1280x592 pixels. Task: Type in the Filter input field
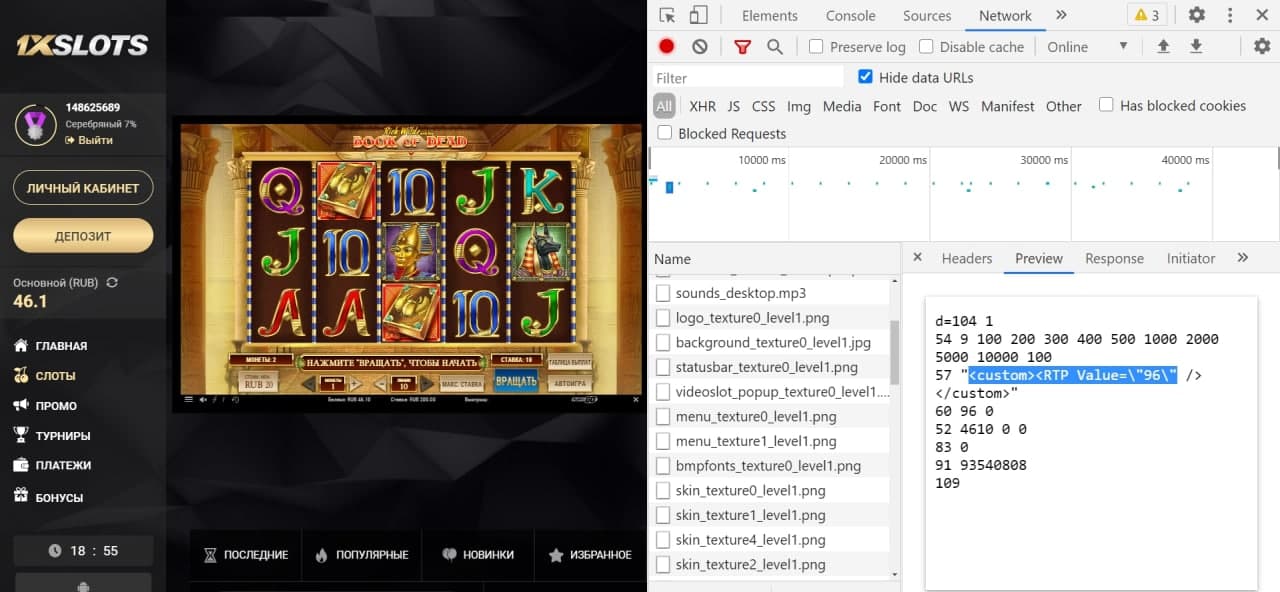[748, 78]
